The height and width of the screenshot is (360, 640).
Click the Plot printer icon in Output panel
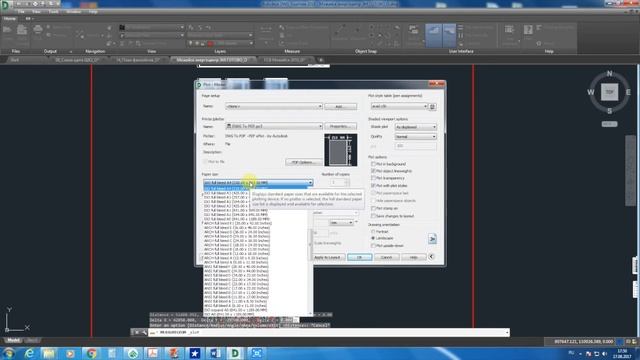click(38, 29)
